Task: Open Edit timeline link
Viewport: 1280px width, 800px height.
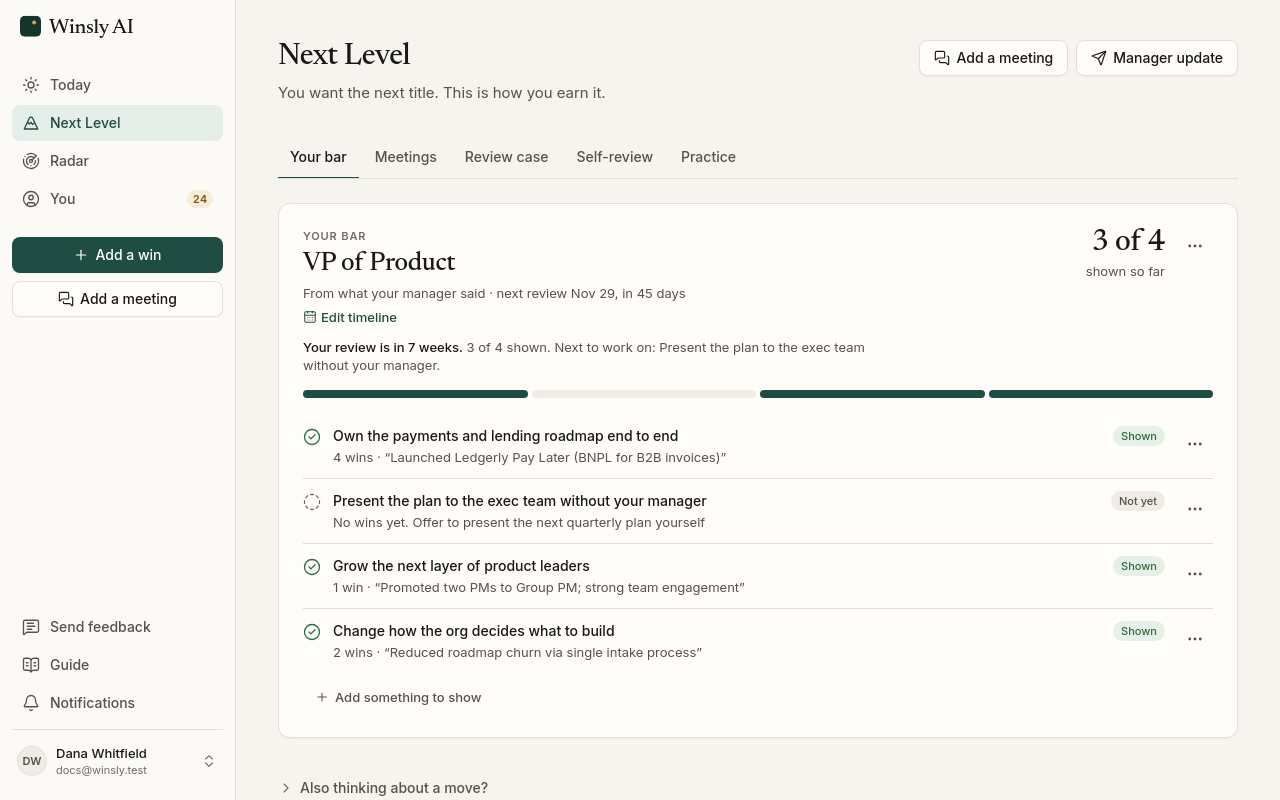Action: click(x=350, y=318)
